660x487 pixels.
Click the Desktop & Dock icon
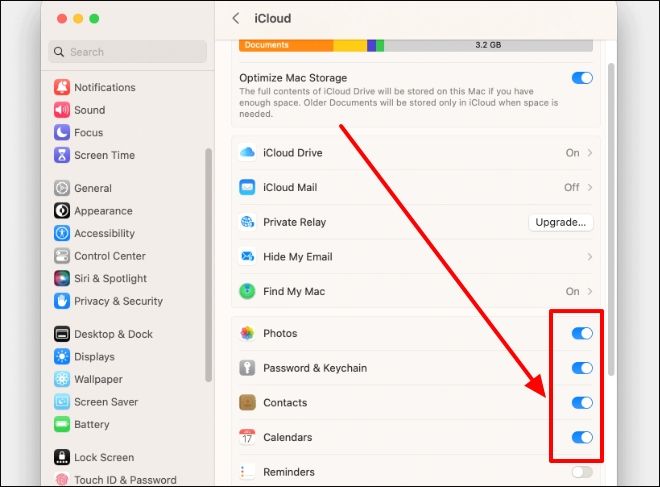(62, 334)
